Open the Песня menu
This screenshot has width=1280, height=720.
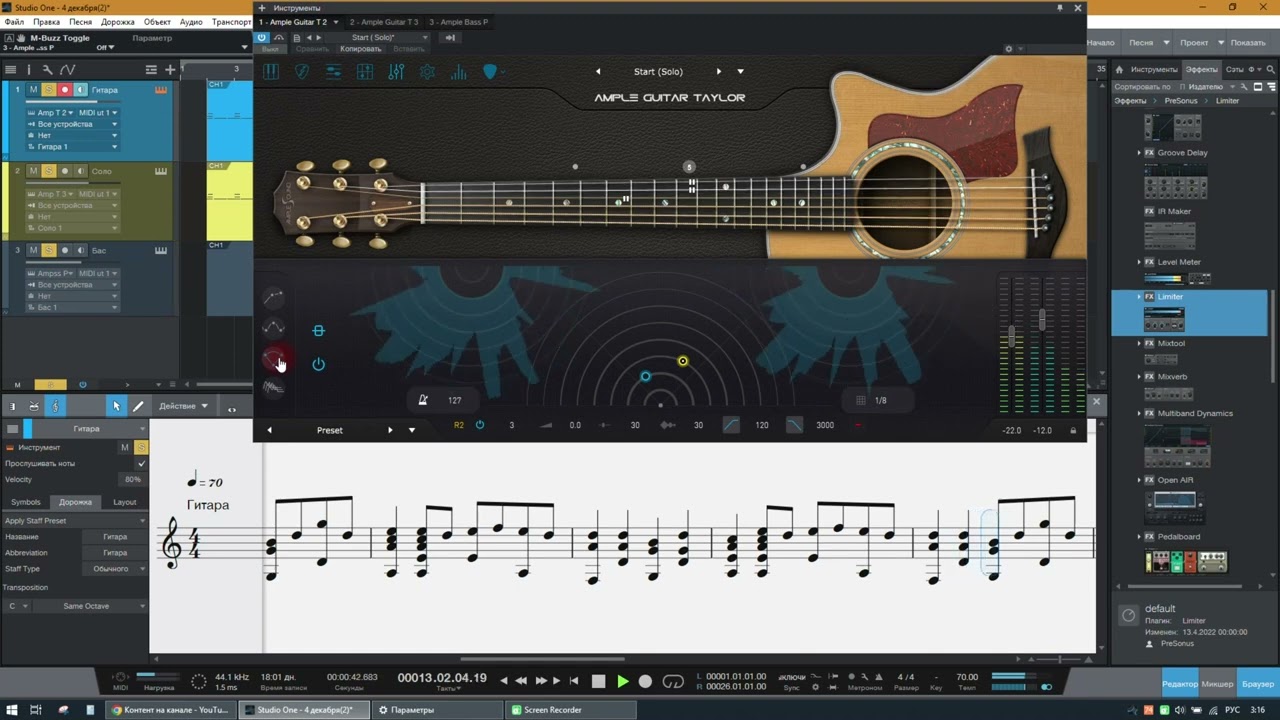(x=81, y=22)
